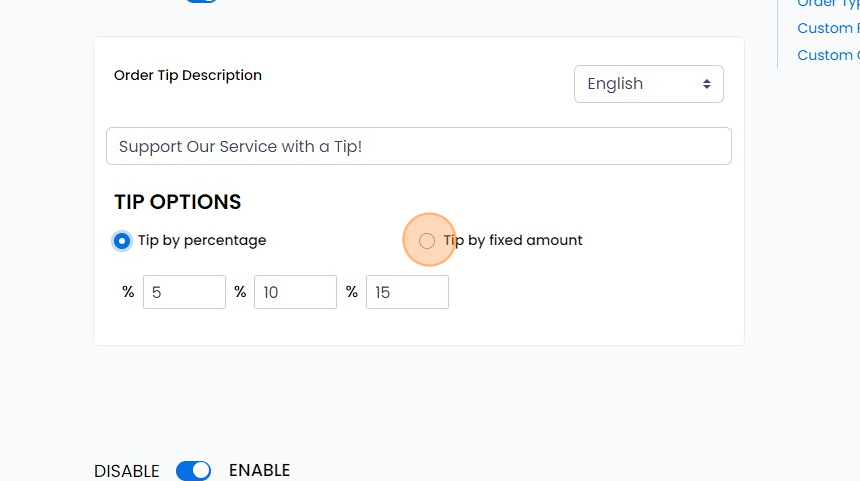
Task: Focus the percentage field containing 15
Action: [407, 292]
